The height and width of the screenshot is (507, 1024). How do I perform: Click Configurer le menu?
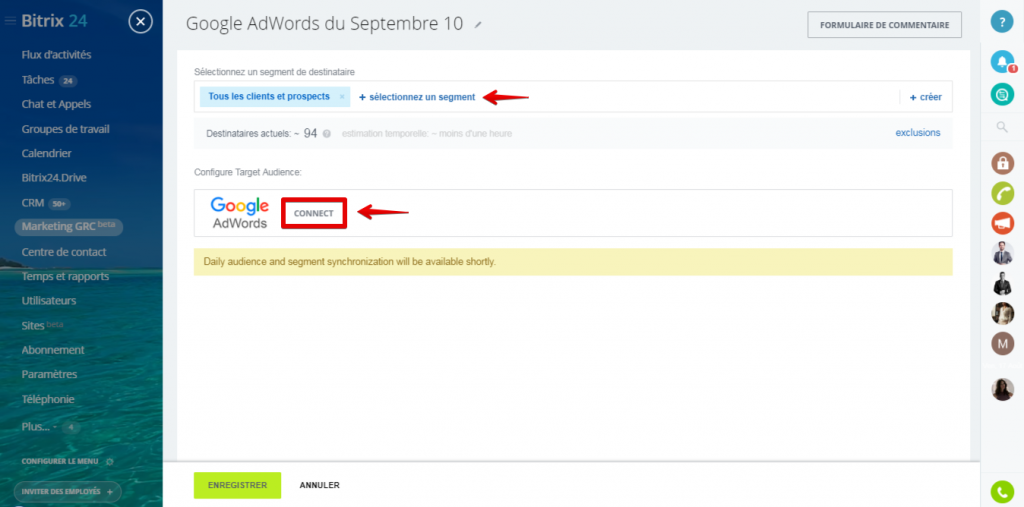(59, 461)
